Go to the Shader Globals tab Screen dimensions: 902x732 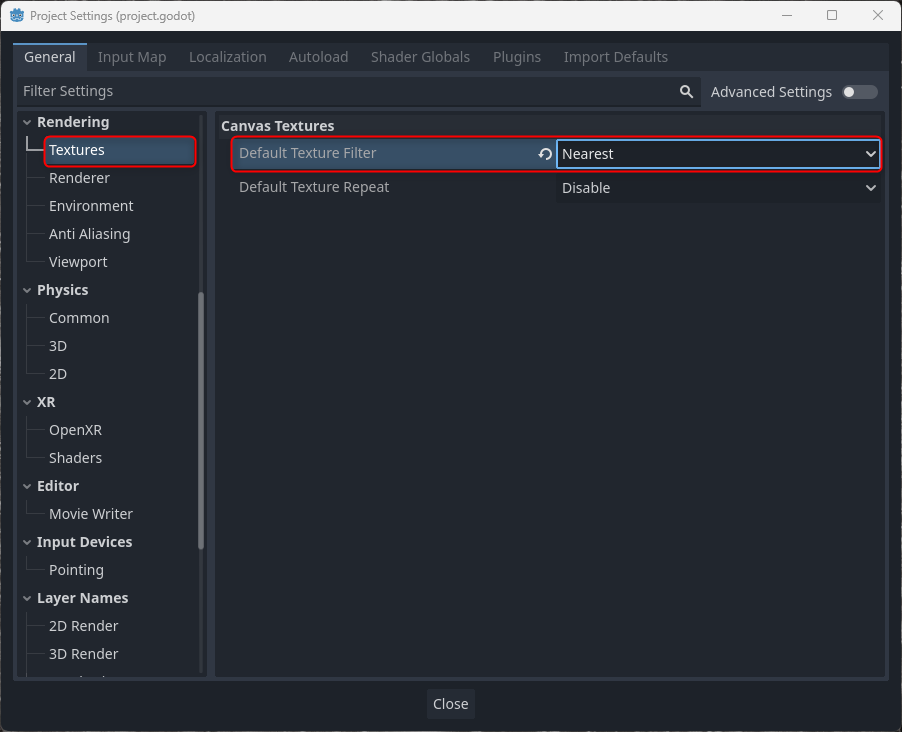point(420,57)
